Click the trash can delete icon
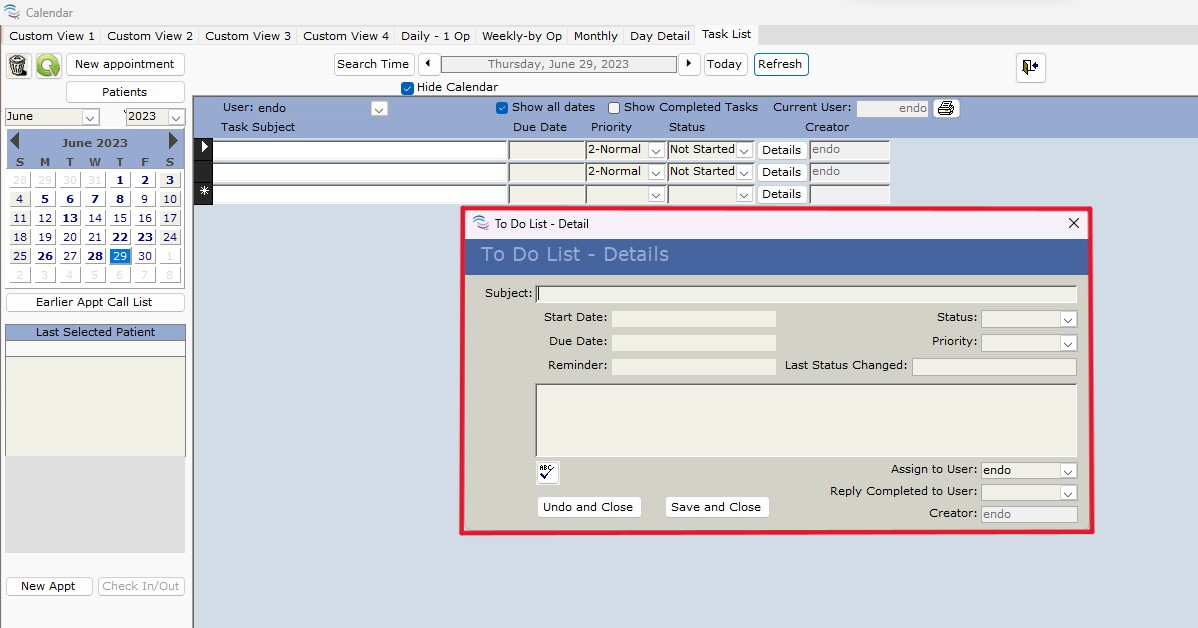The height and width of the screenshot is (628, 1198). [19, 66]
